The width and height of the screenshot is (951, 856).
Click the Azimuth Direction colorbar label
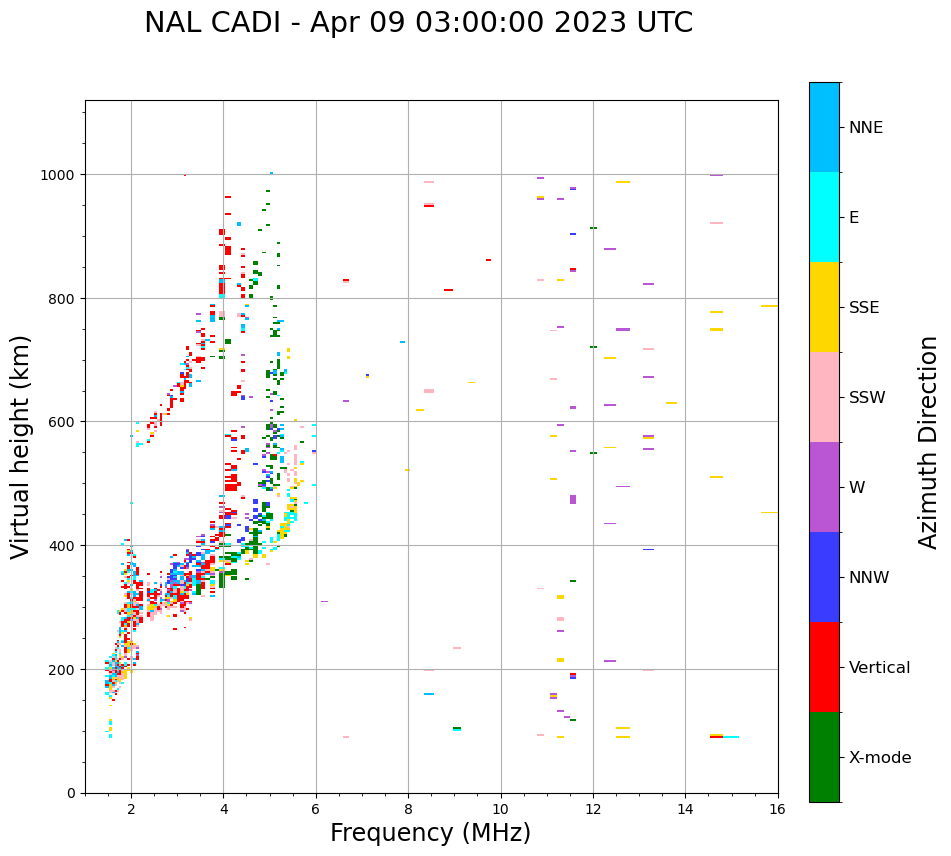pyautogui.click(x=929, y=442)
